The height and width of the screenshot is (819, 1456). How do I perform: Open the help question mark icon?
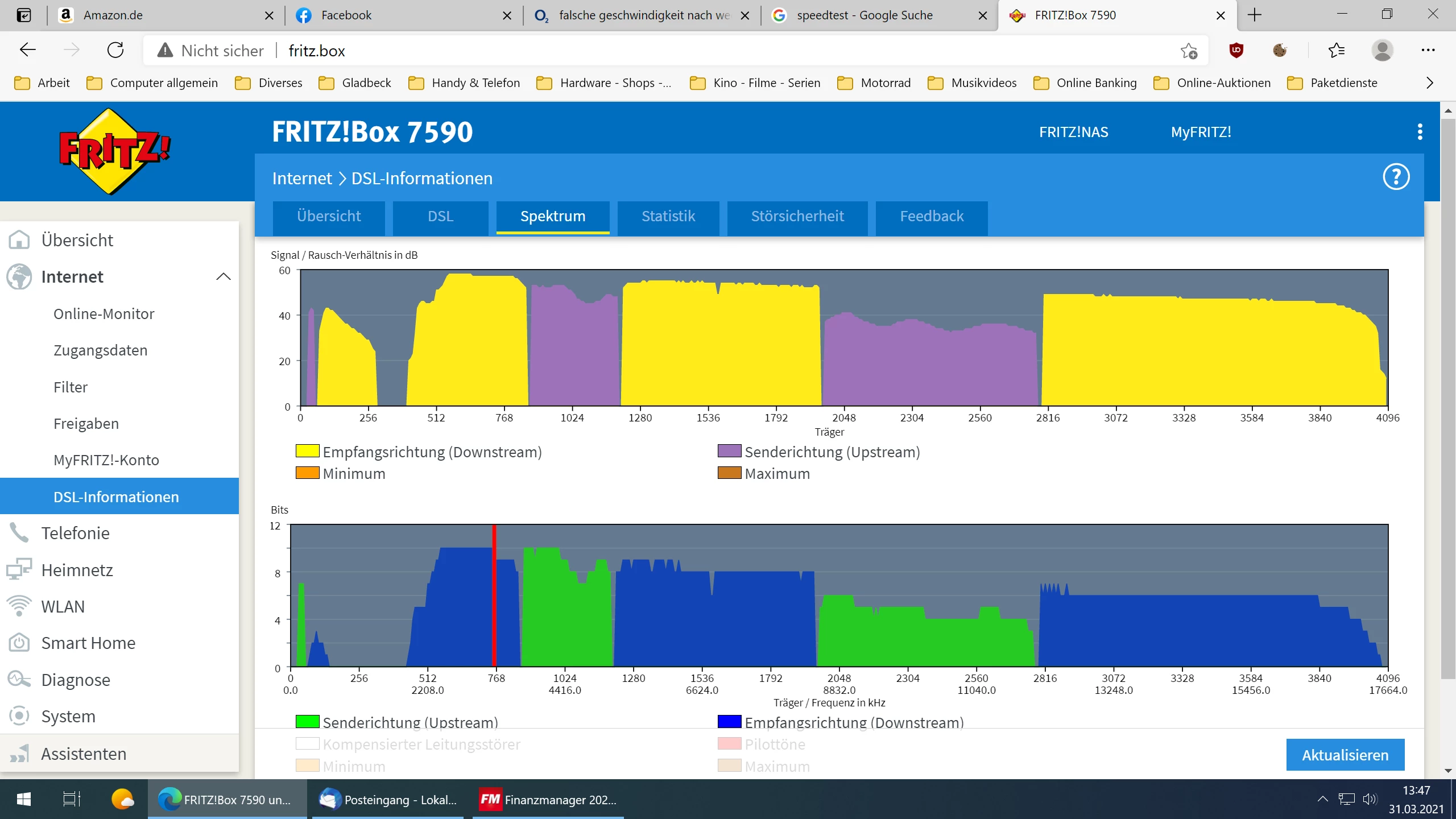pyautogui.click(x=1396, y=177)
